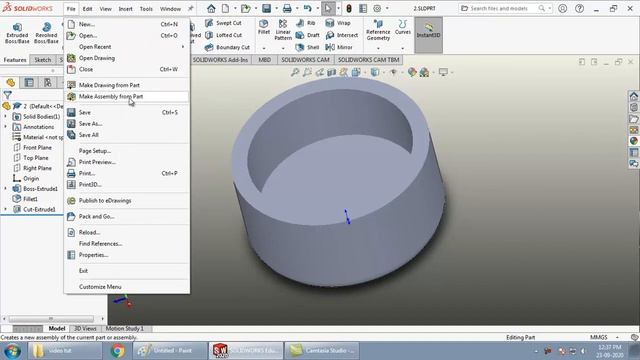Open the PropertyManager tab icon

pyautogui.click(x=29, y=83)
